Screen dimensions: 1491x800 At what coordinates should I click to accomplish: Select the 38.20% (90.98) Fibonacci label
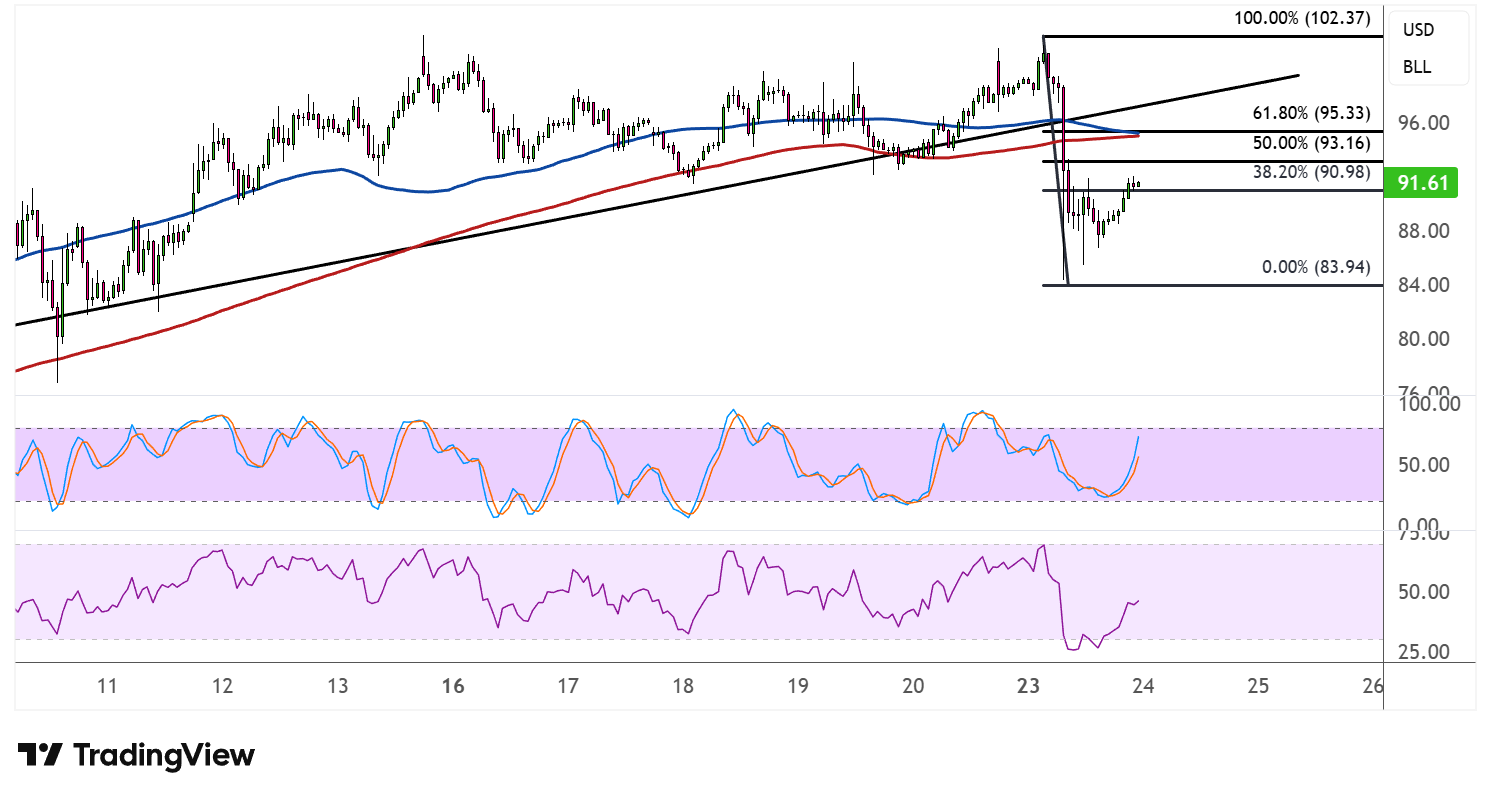[x=1310, y=172]
